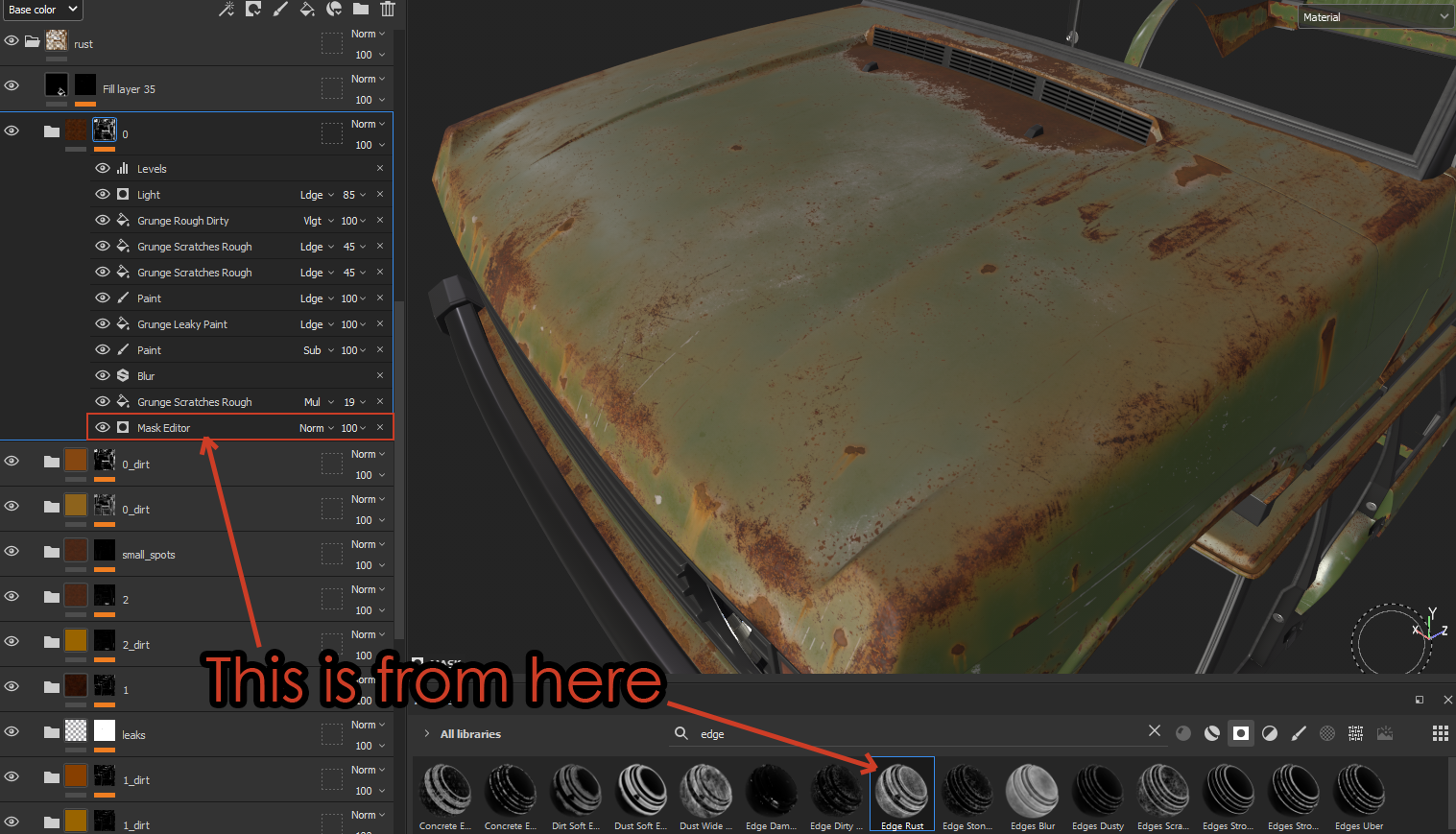Screen dimensions: 1456x834
Task: Remove the Mask Editor effect with its X
Action: pos(380,427)
